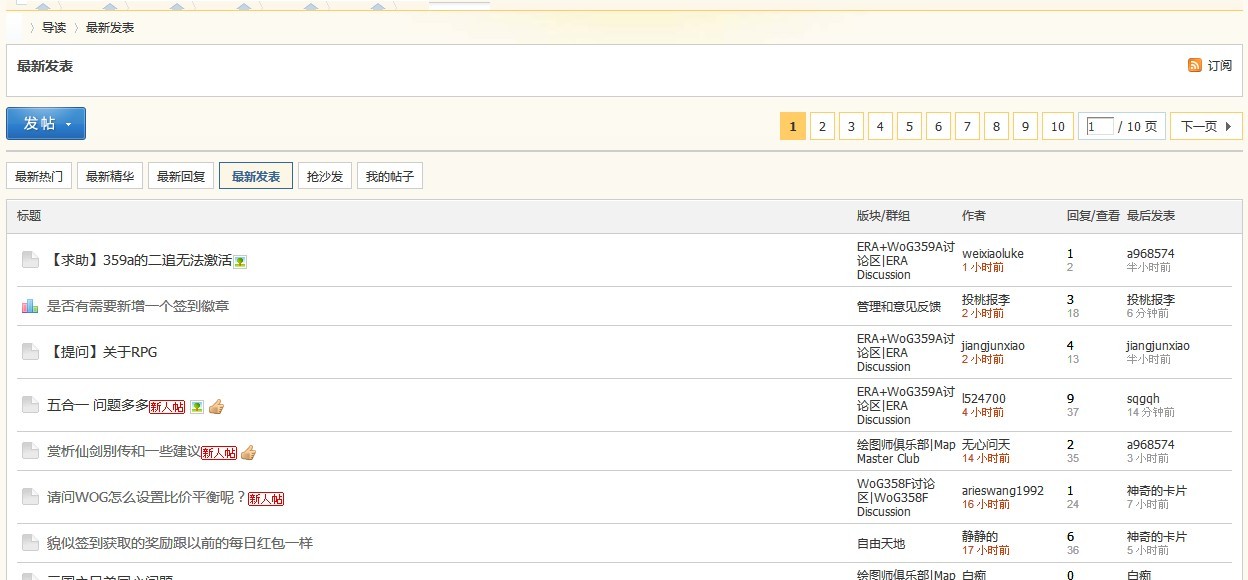
Task: Open thread 是否有需要新增一个签到徽章
Action: click(x=138, y=306)
